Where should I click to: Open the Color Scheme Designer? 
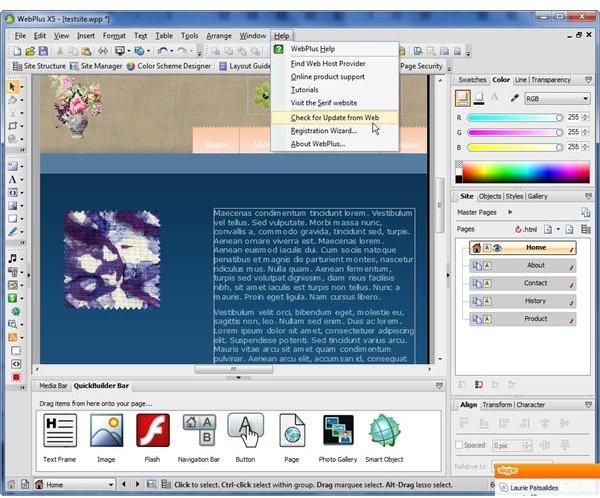click(169, 66)
